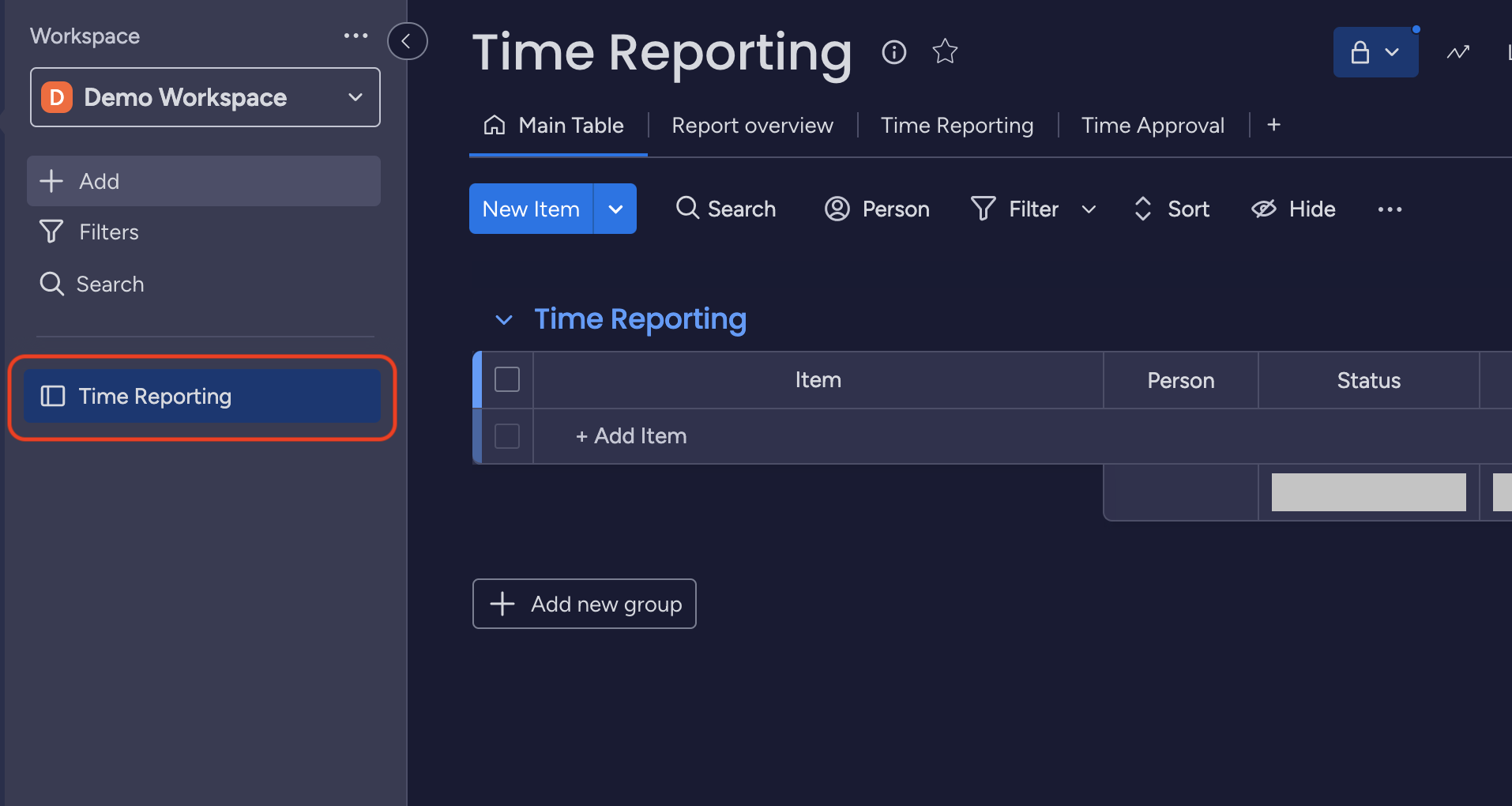Open the Time Reporting view tab
Viewport: 1512px width, 806px height.
tap(957, 126)
